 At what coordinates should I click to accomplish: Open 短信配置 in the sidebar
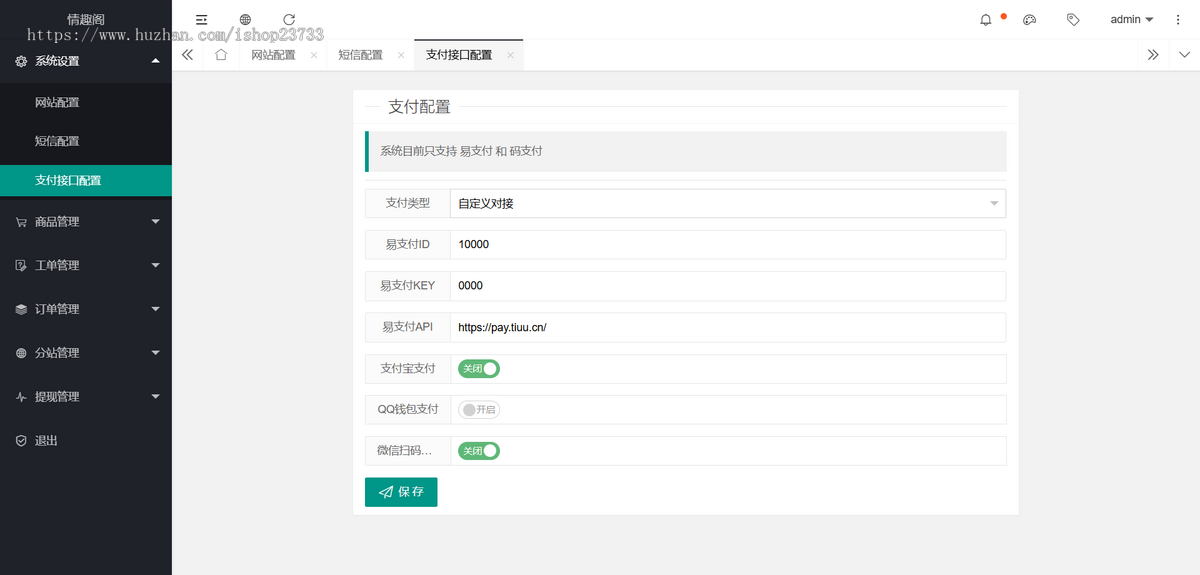(86, 141)
